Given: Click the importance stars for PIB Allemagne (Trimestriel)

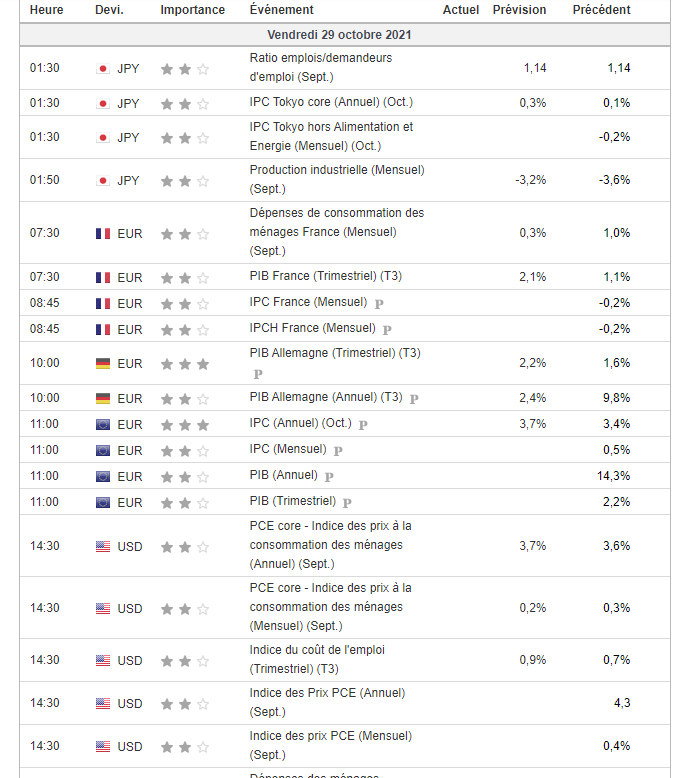Looking at the screenshot, I should coord(185,364).
